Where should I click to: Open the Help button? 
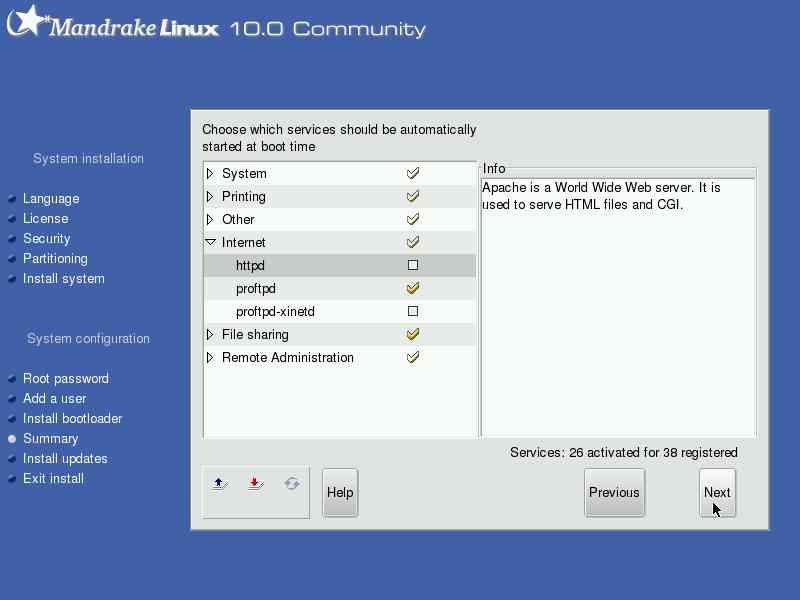[340, 493]
